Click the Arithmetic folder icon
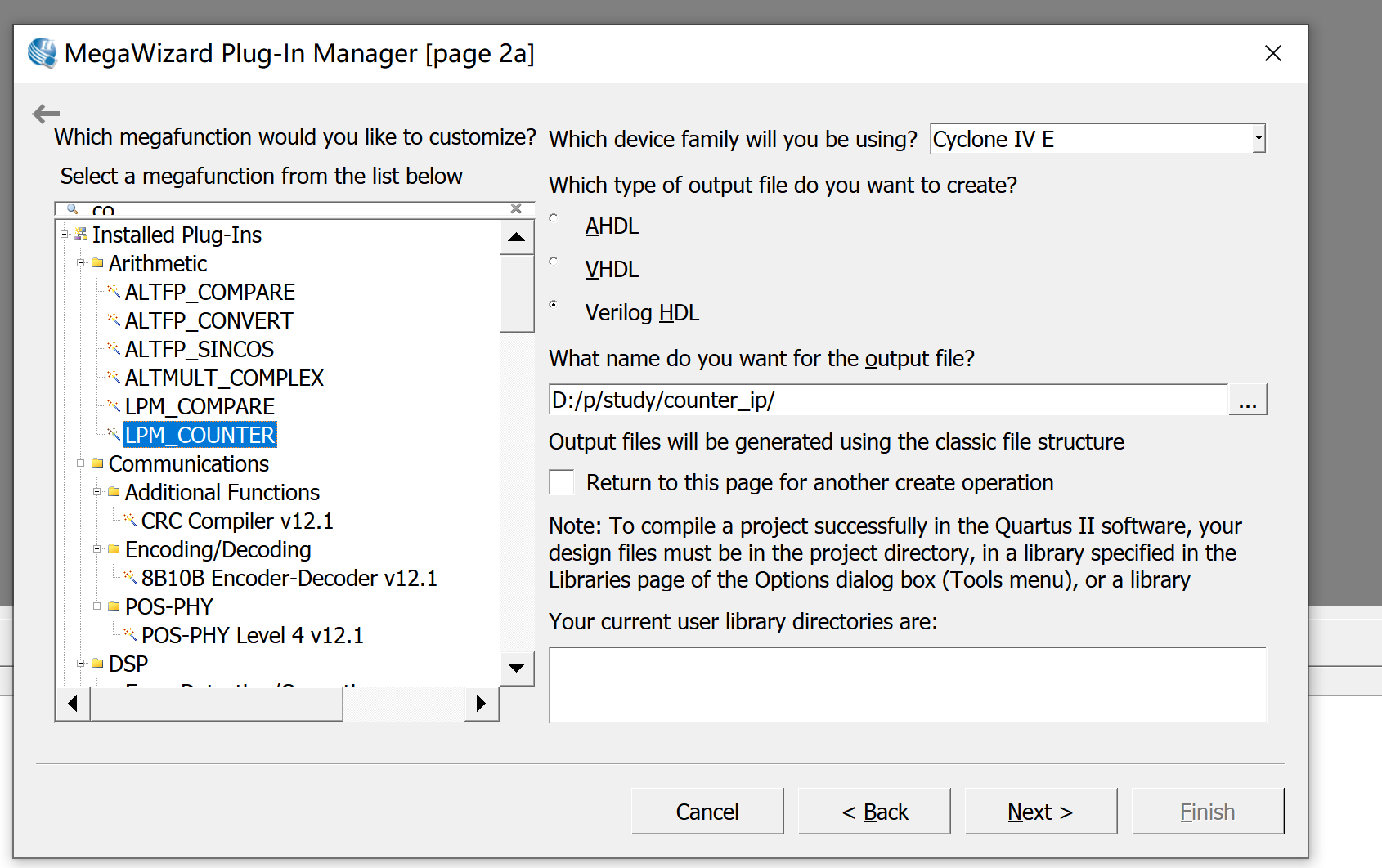 (x=97, y=263)
